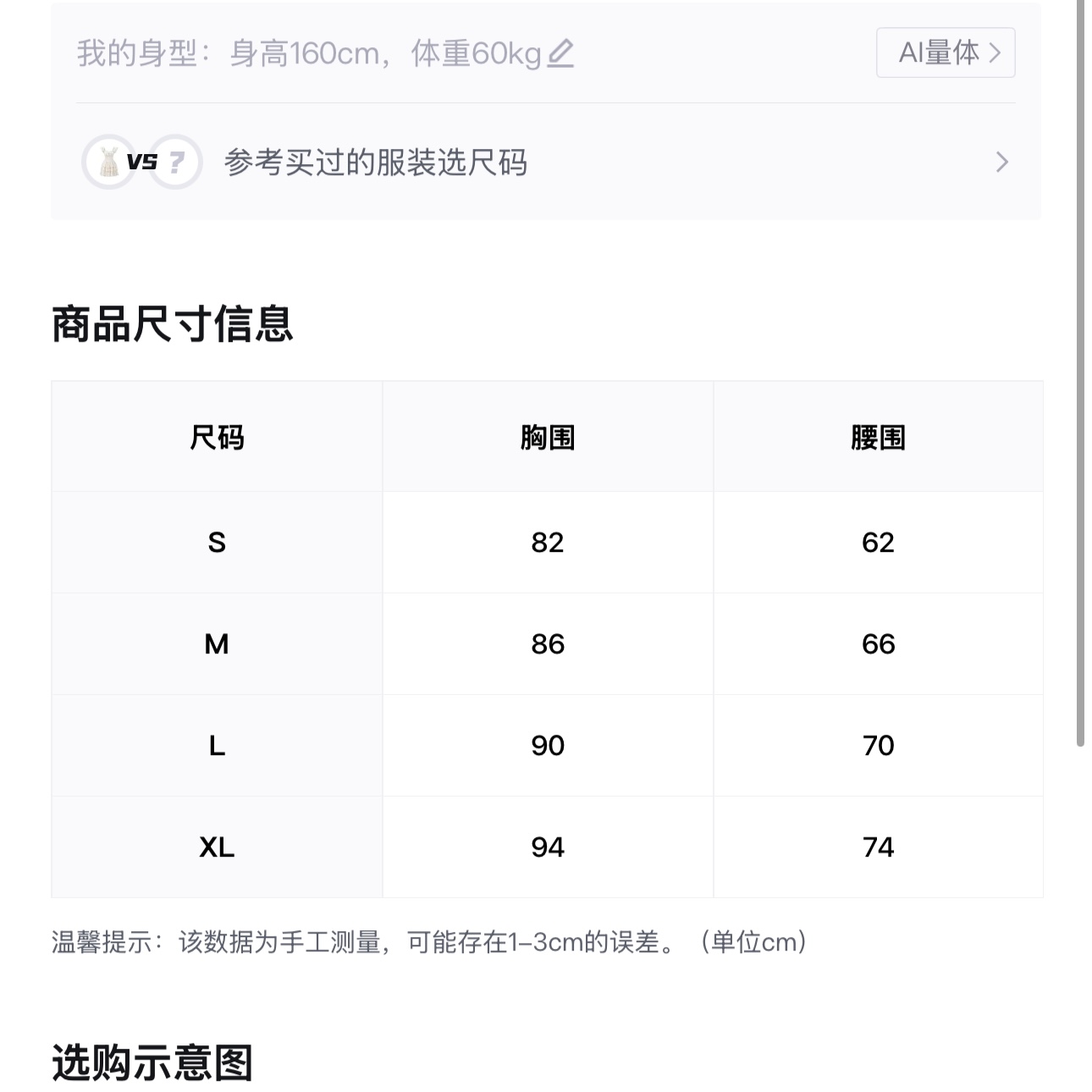Click the 选购示意图 section heading
The height and width of the screenshot is (1092, 1092).
(152, 1062)
